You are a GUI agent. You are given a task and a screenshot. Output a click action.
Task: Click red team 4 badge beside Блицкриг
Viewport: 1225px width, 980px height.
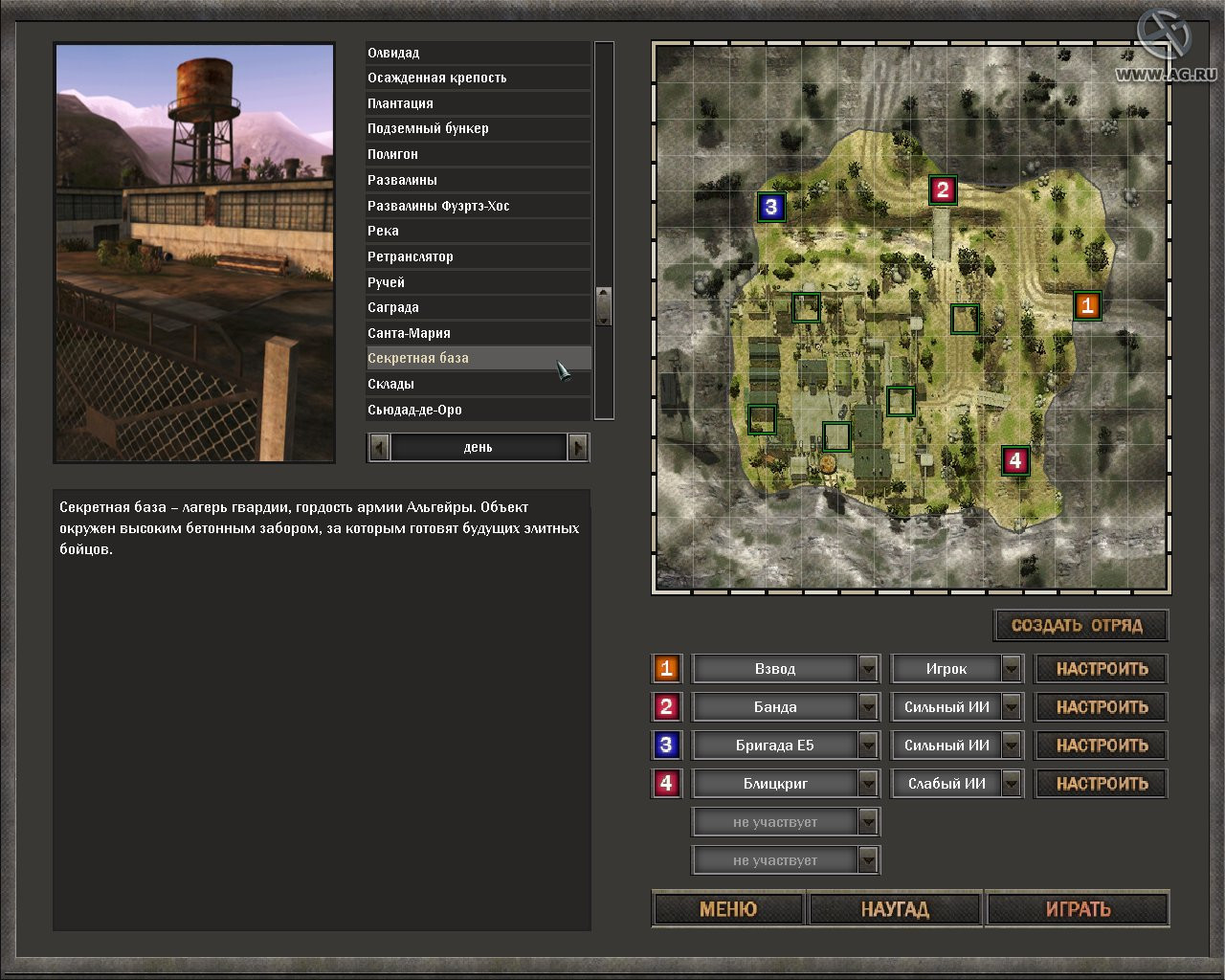pos(666,783)
